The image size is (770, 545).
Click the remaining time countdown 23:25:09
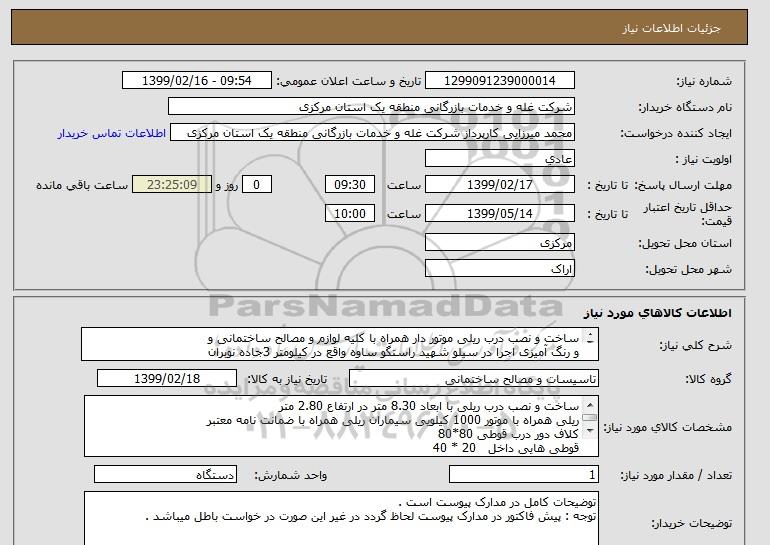(x=172, y=185)
